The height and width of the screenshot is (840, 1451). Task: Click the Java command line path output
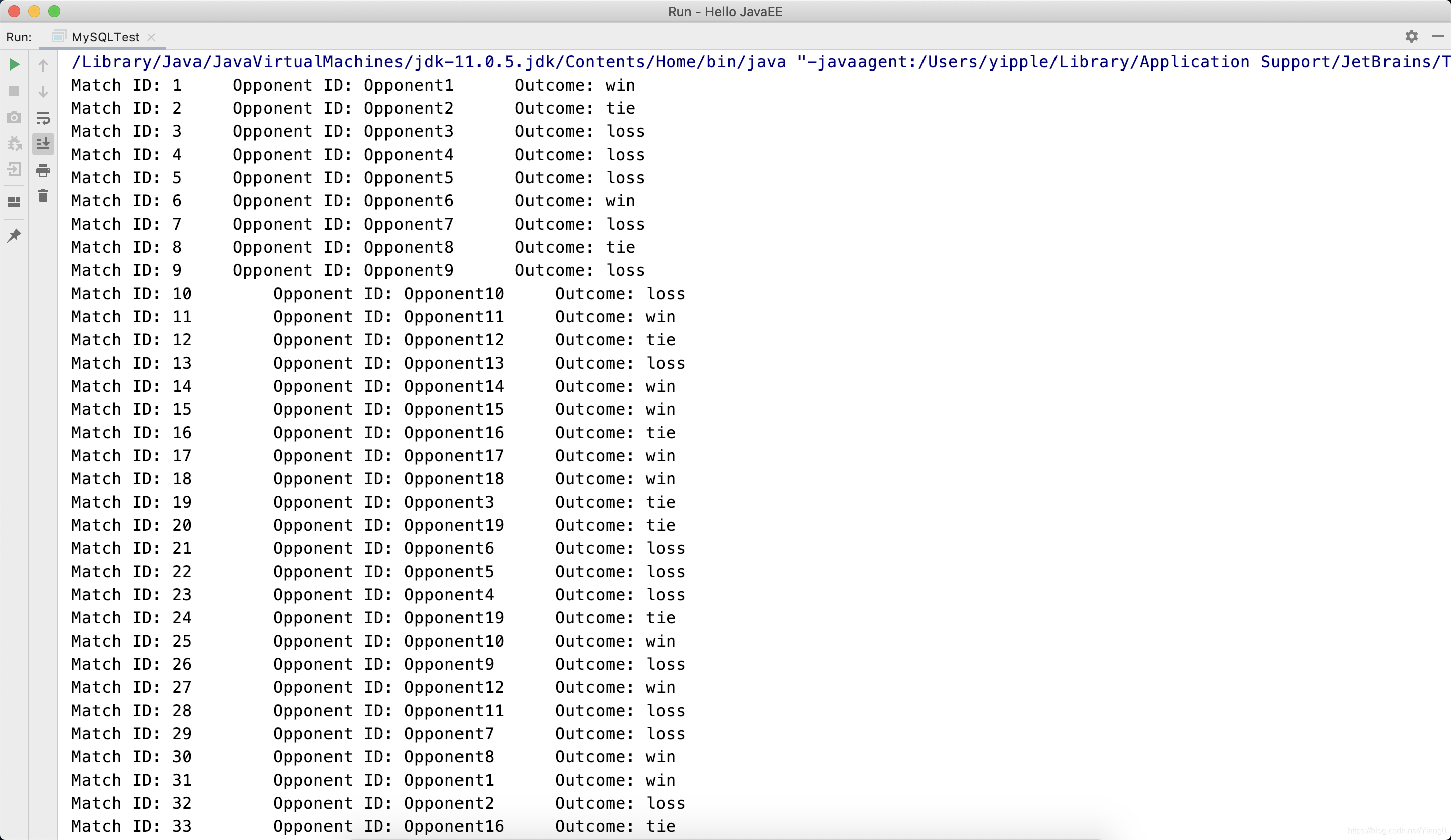(760, 62)
